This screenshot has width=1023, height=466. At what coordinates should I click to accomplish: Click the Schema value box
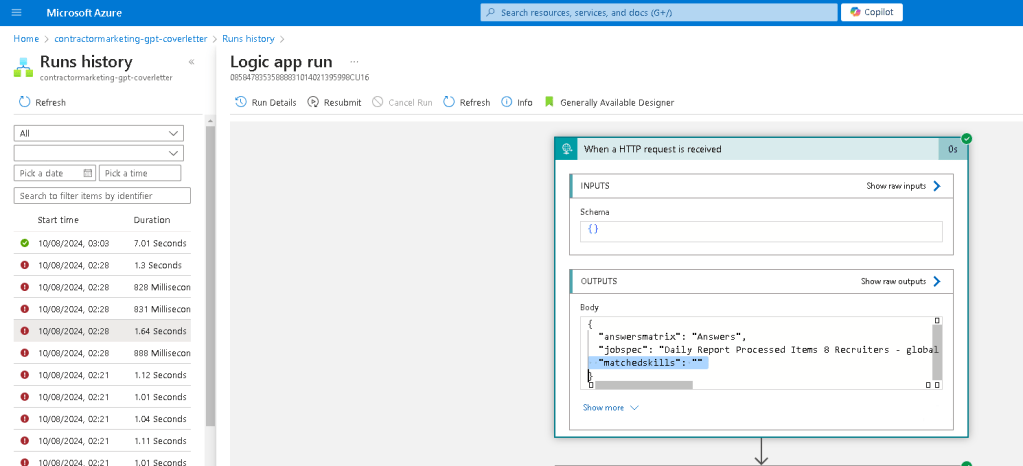point(761,231)
